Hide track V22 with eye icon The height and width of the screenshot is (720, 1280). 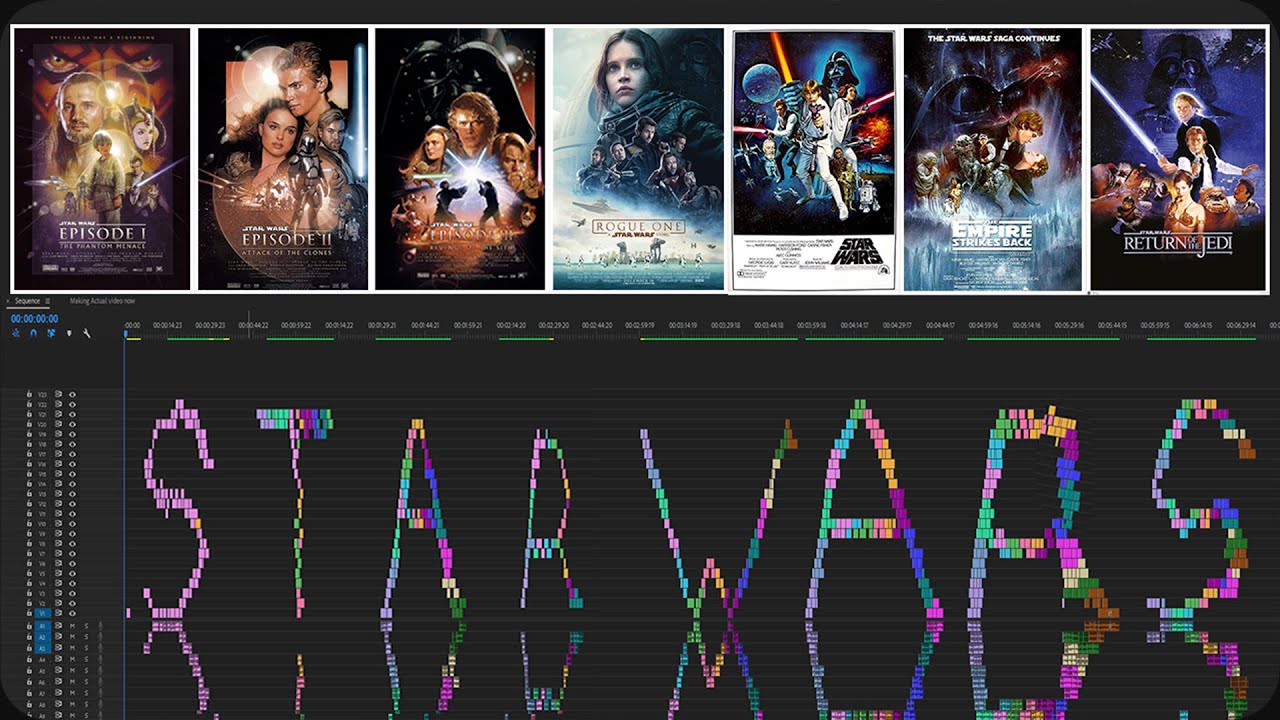[72, 405]
